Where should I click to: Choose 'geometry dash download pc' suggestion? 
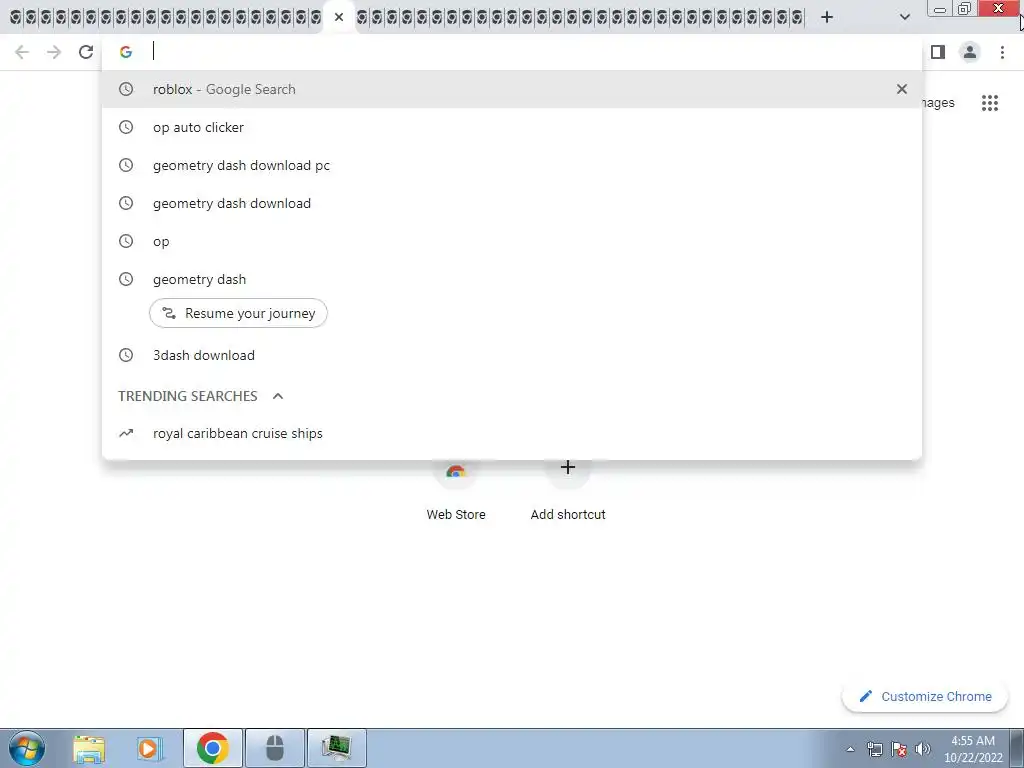(512, 165)
